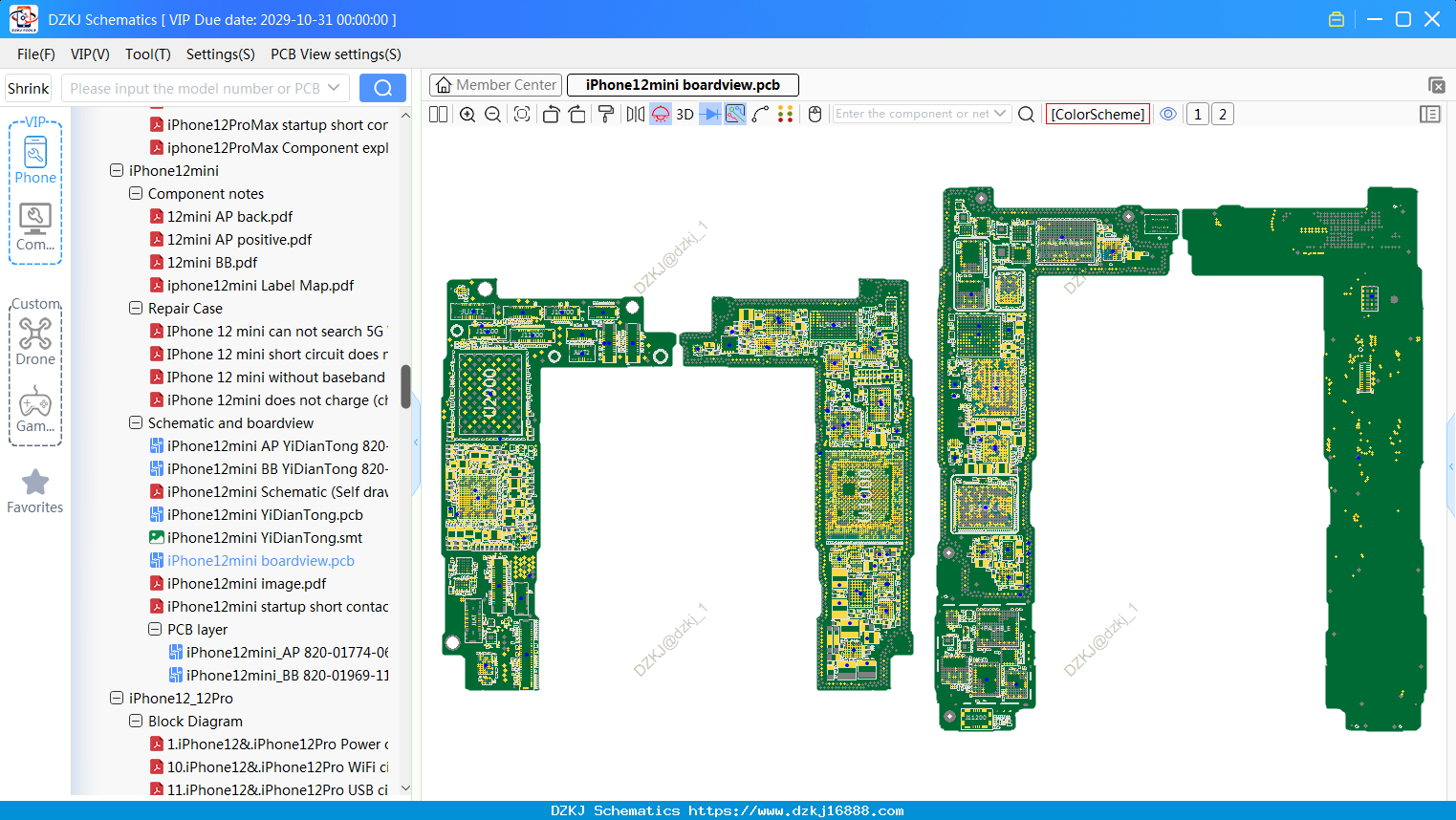Screen dimensions: 1456x820
Task: Zoom in on the boardview
Action: point(467,114)
